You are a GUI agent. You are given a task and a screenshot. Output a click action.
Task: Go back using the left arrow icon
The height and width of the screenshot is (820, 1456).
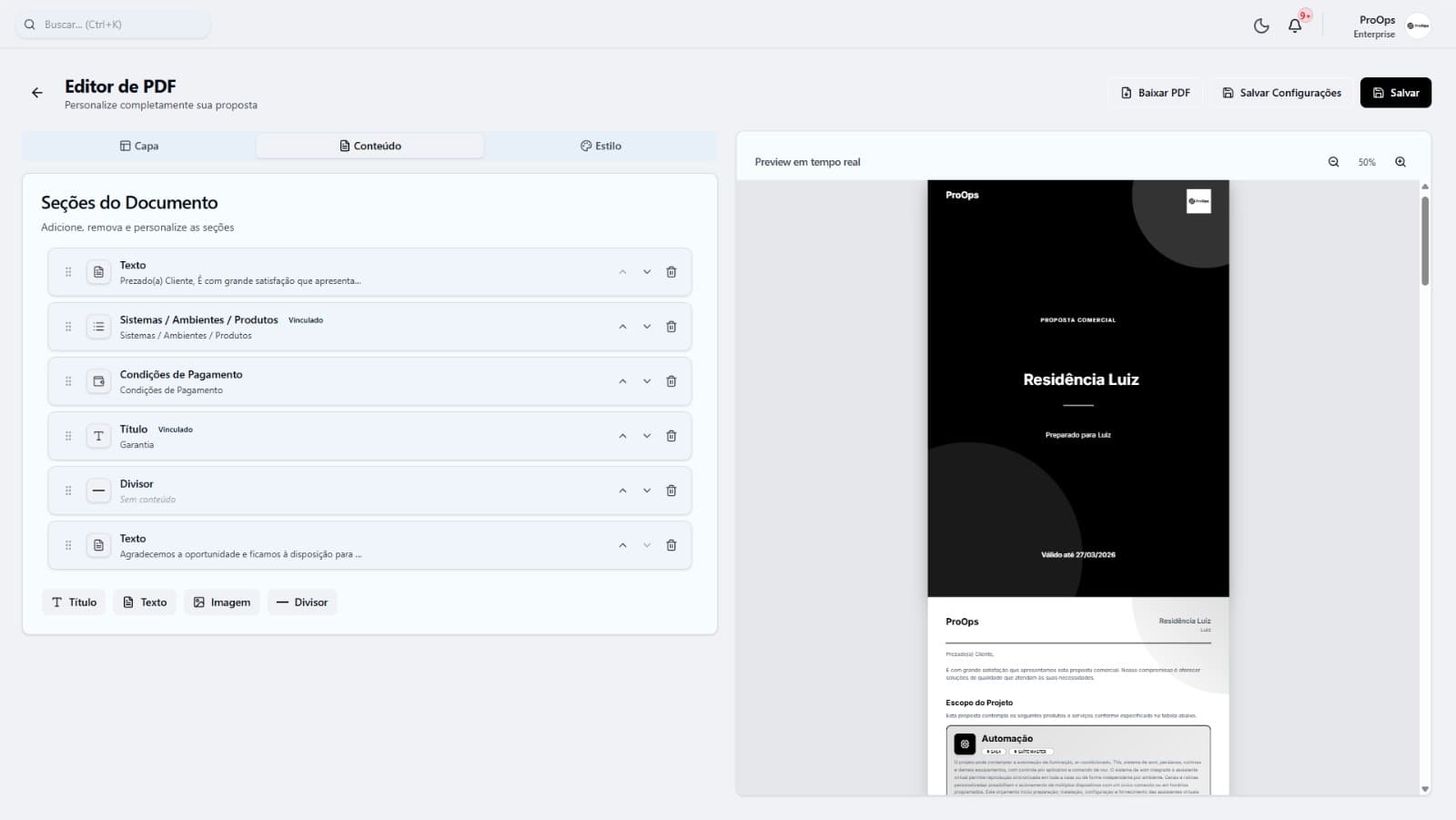(37, 93)
